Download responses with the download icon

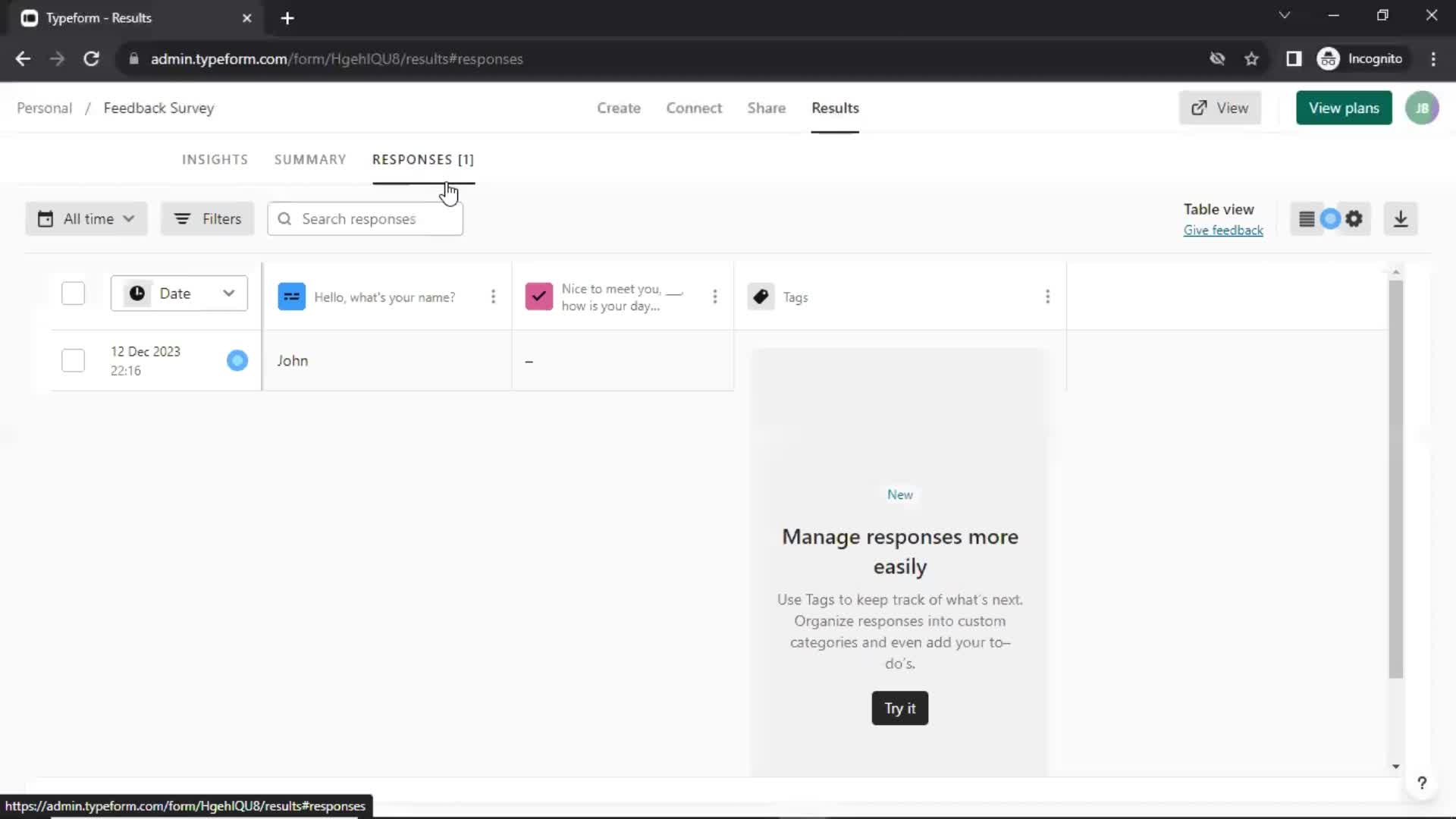coord(1401,219)
